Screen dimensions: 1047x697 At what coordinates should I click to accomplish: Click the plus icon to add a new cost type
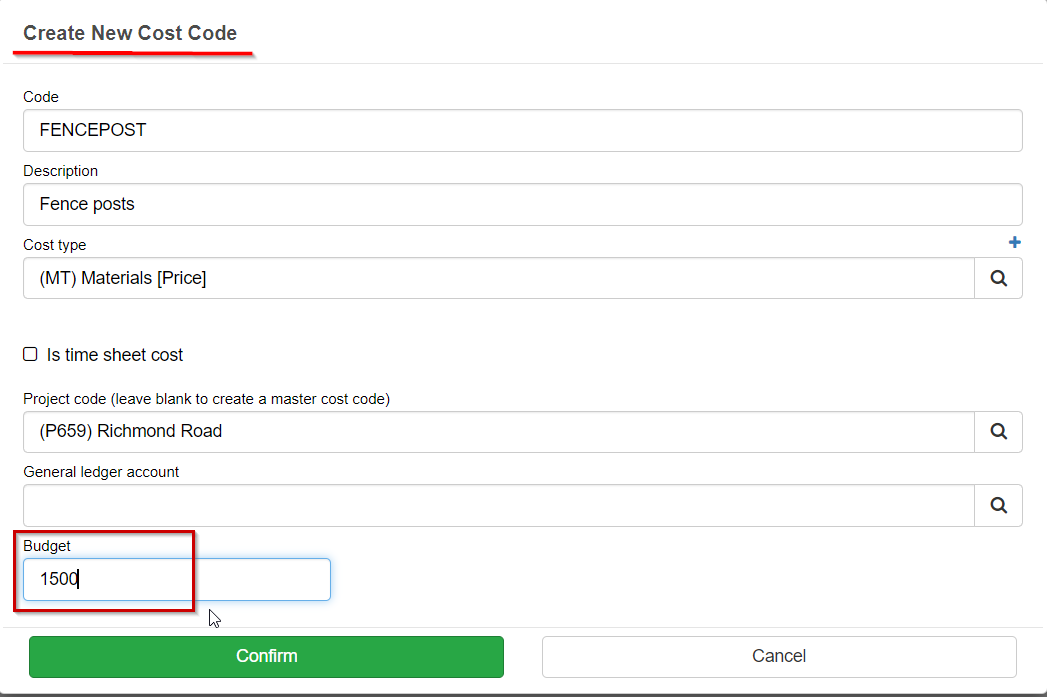point(1014,242)
